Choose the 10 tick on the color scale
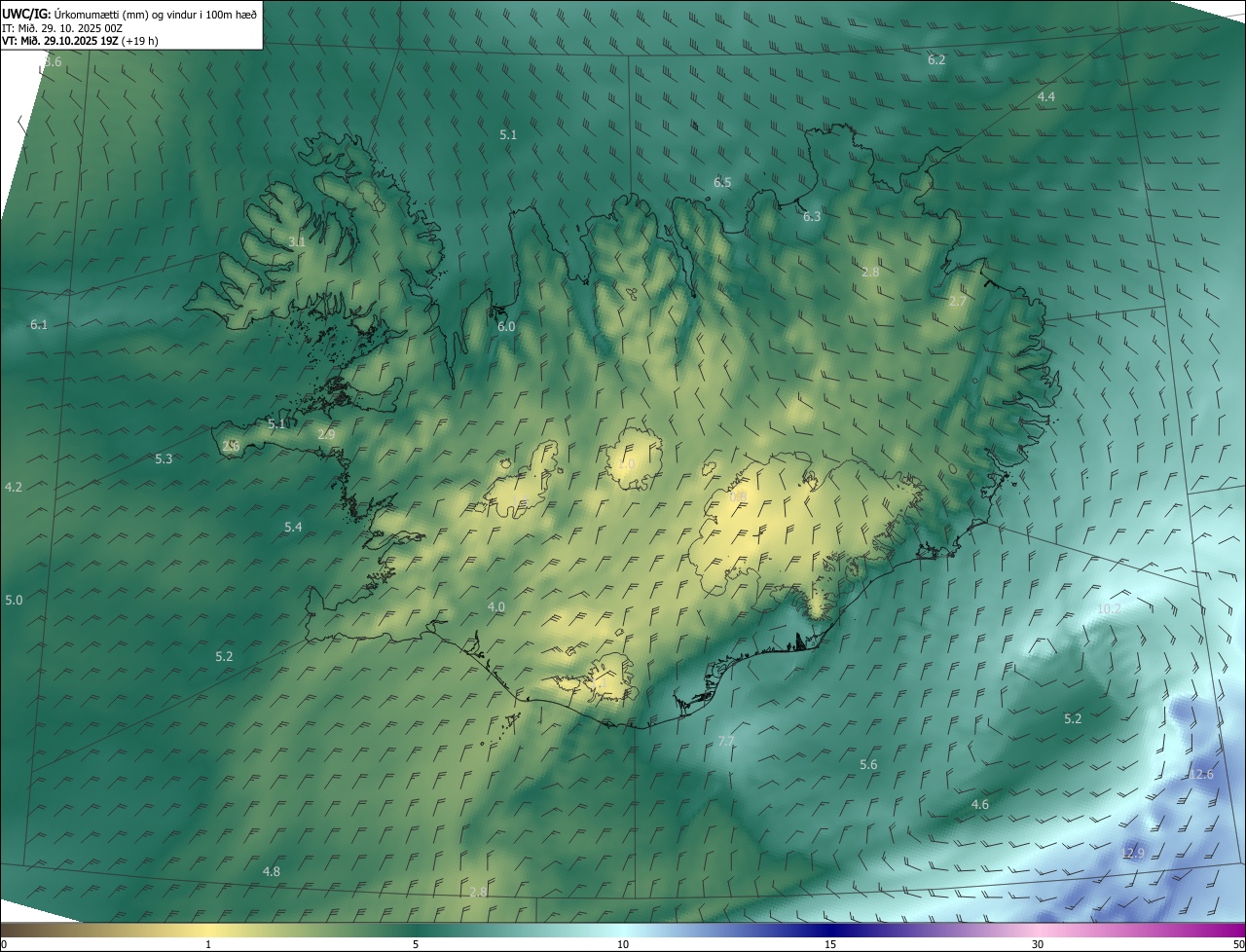Screen dimensions: 1246x952 (623, 945)
